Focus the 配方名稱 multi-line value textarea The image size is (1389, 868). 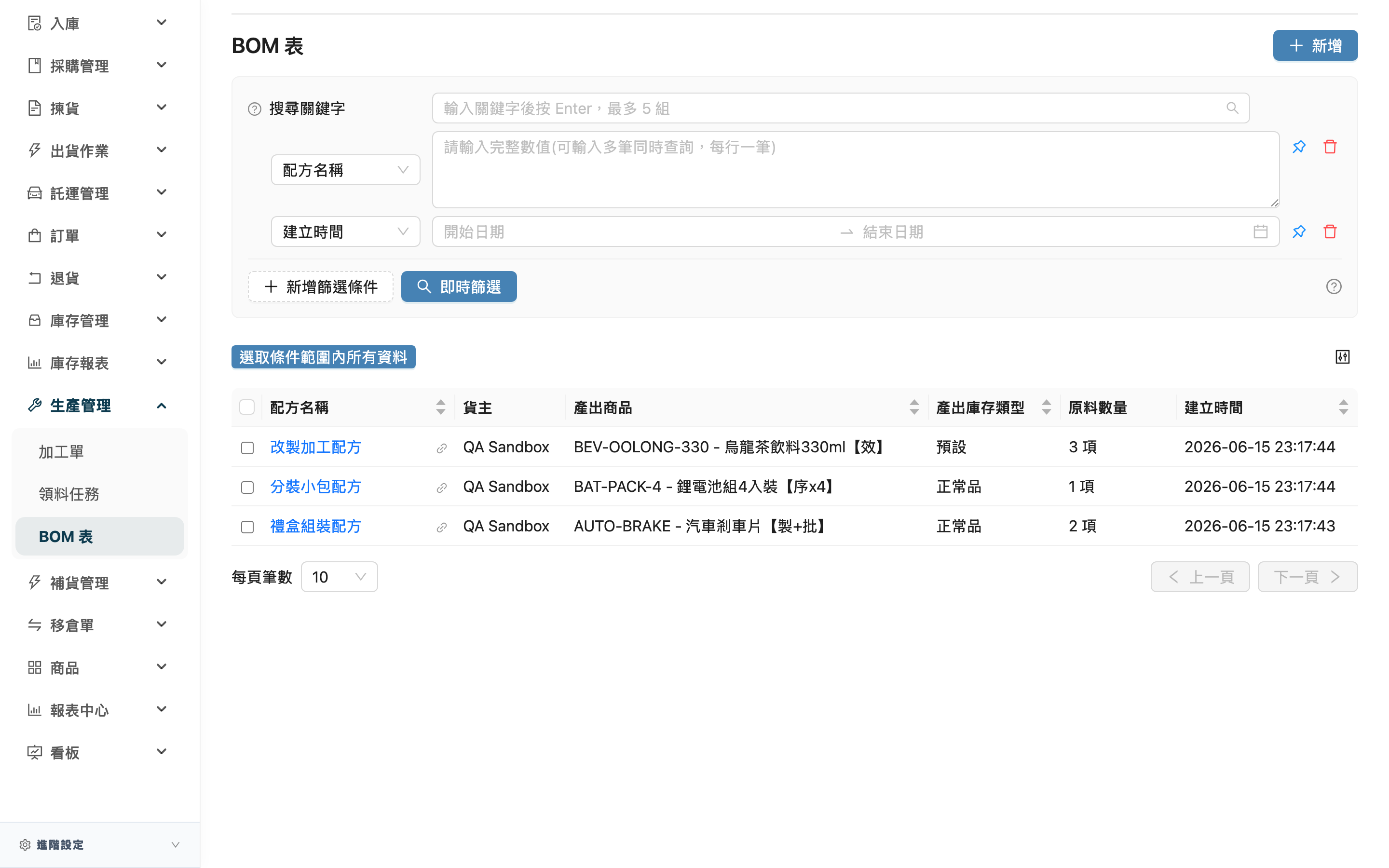point(855,170)
